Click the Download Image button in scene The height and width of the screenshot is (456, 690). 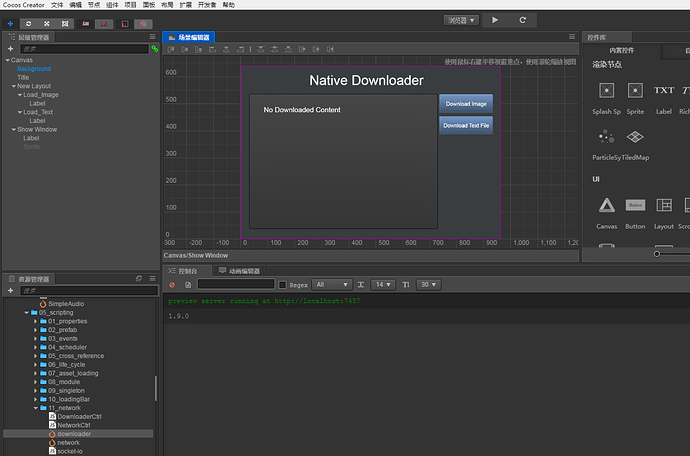tap(466, 104)
